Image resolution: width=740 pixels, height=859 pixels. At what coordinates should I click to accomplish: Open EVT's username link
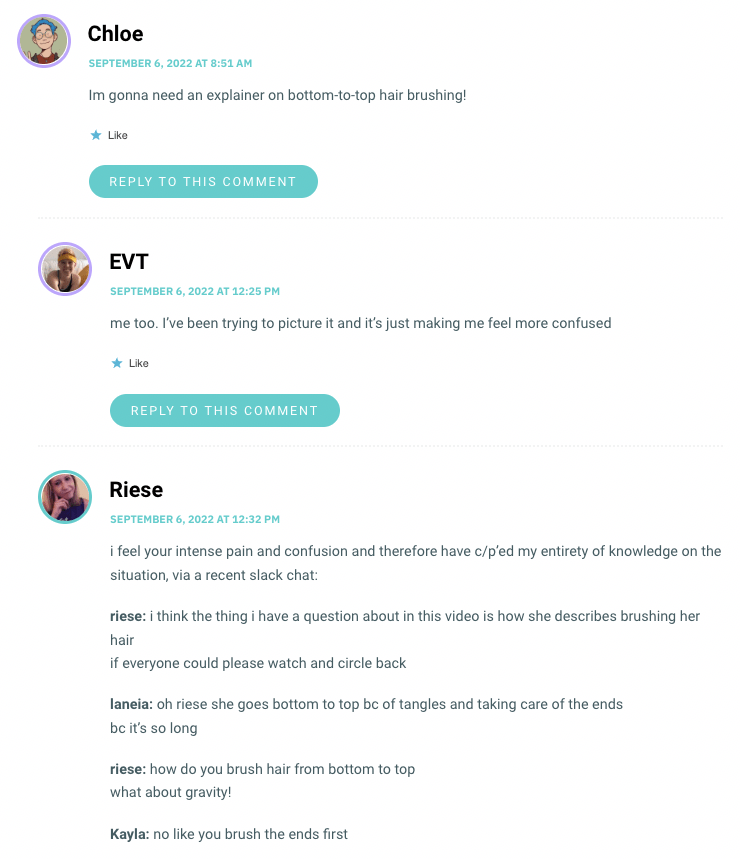click(129, 262)
